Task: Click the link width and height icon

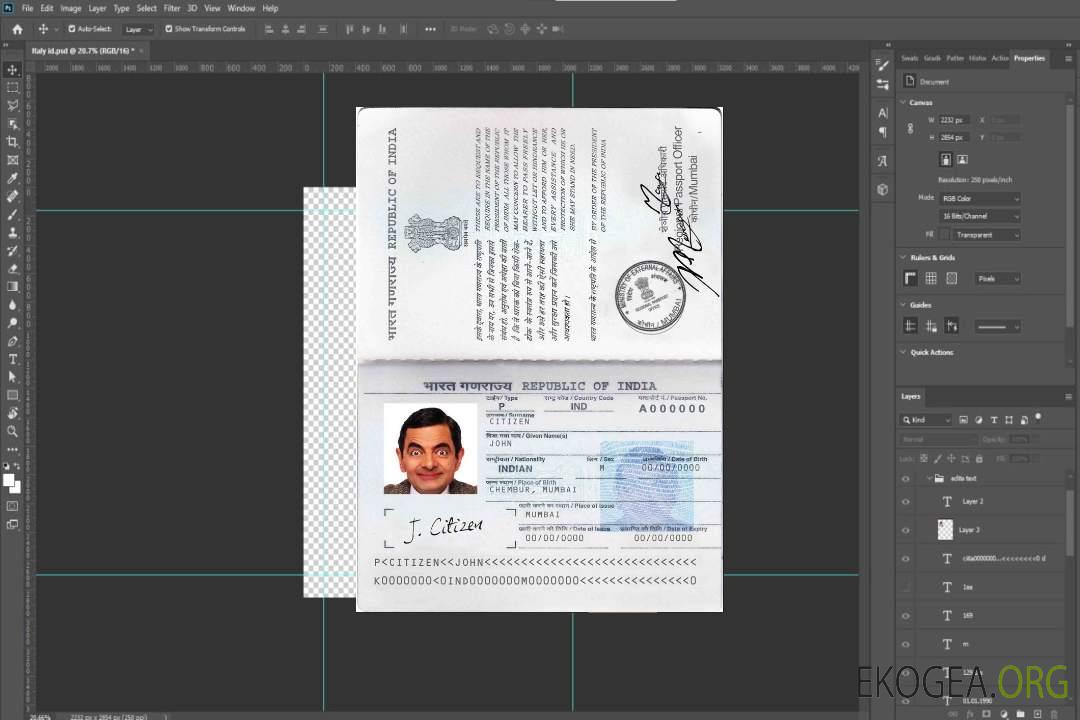Action: tap(911, 129)
